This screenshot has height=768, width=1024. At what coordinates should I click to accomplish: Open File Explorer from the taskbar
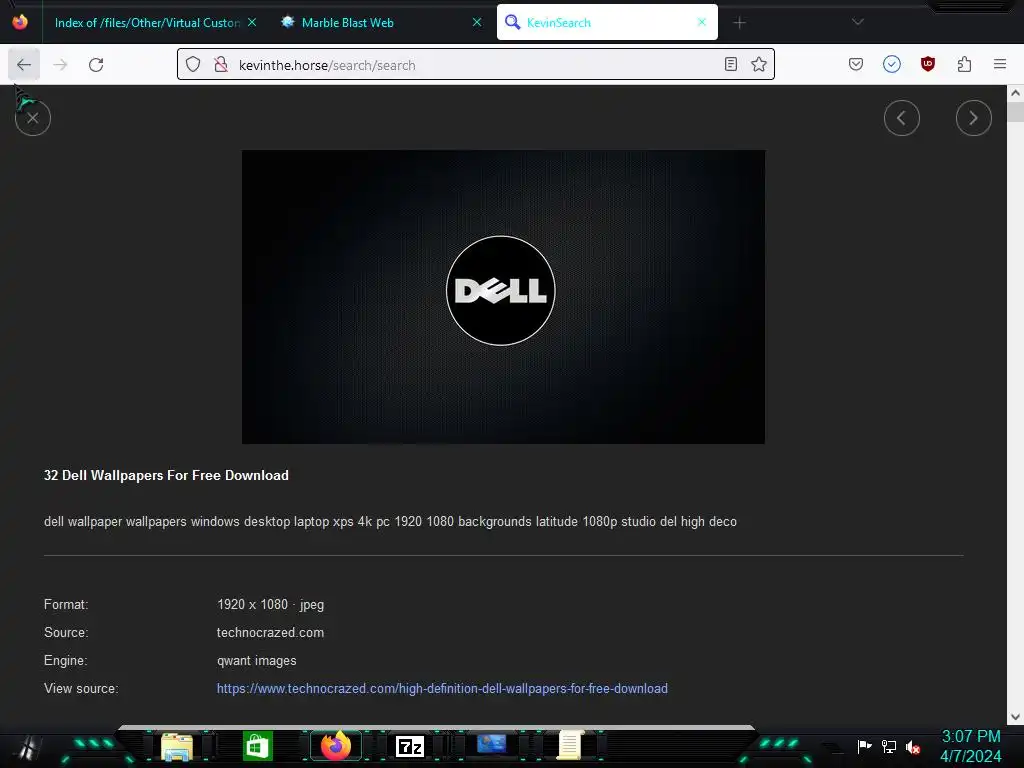[176, 746]
